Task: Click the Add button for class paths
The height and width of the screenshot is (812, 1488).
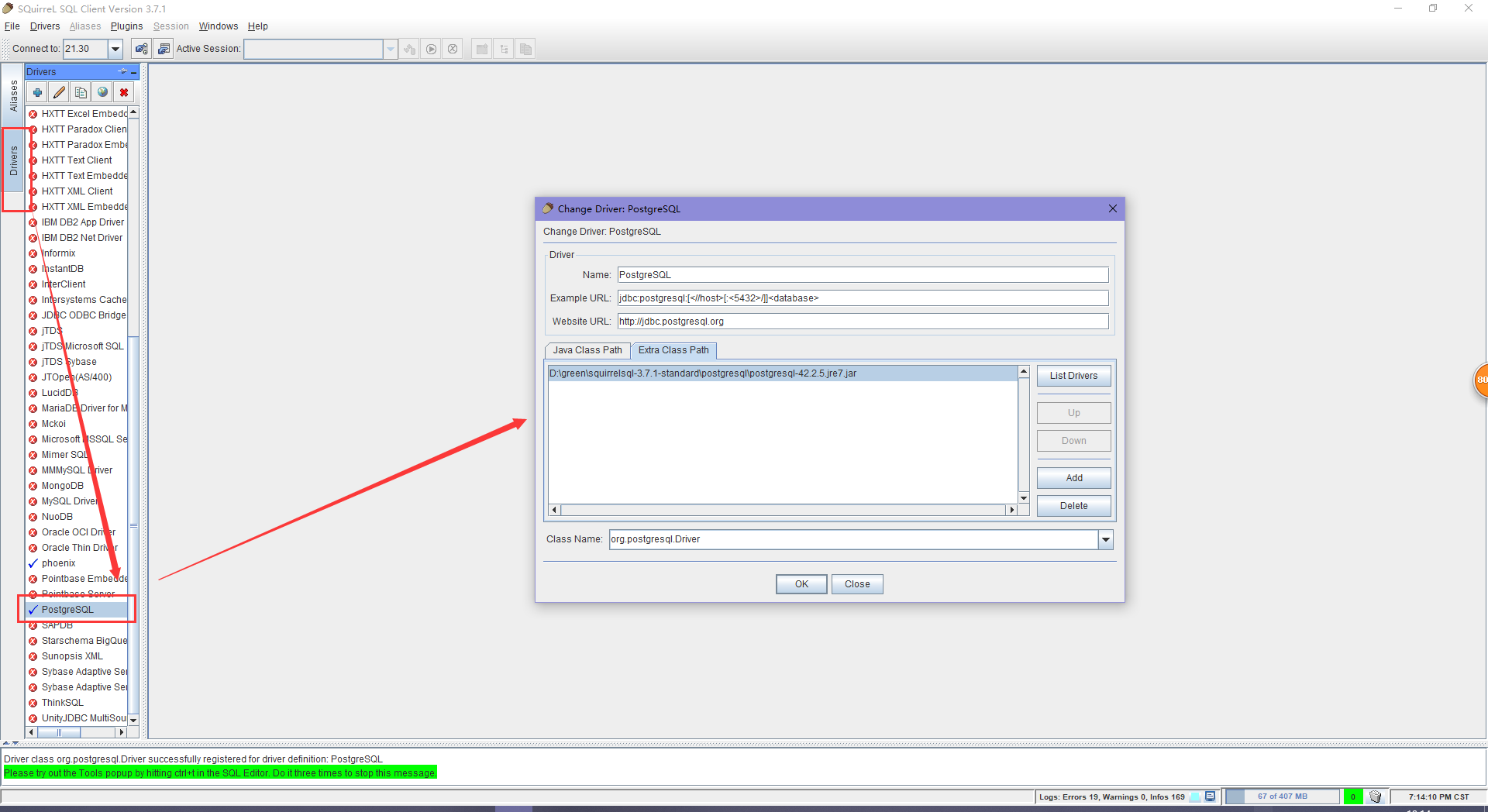Action: coord(1073,477)
